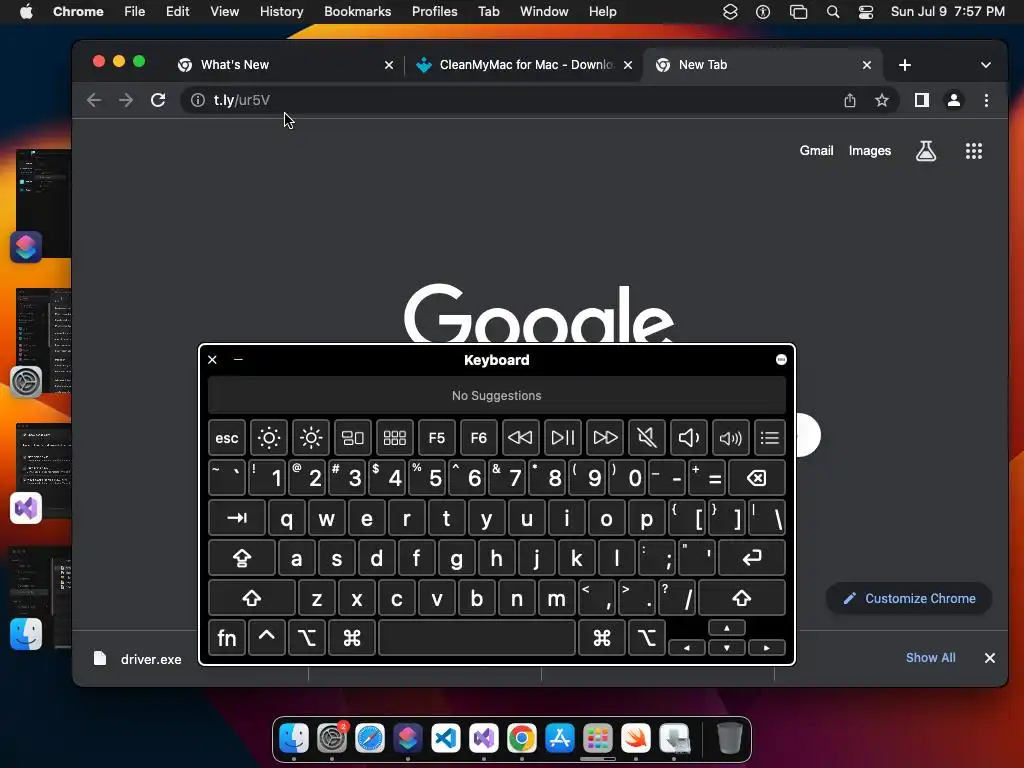Open the View menu in menu bar
1024x768 pixels.
point(224,11)
